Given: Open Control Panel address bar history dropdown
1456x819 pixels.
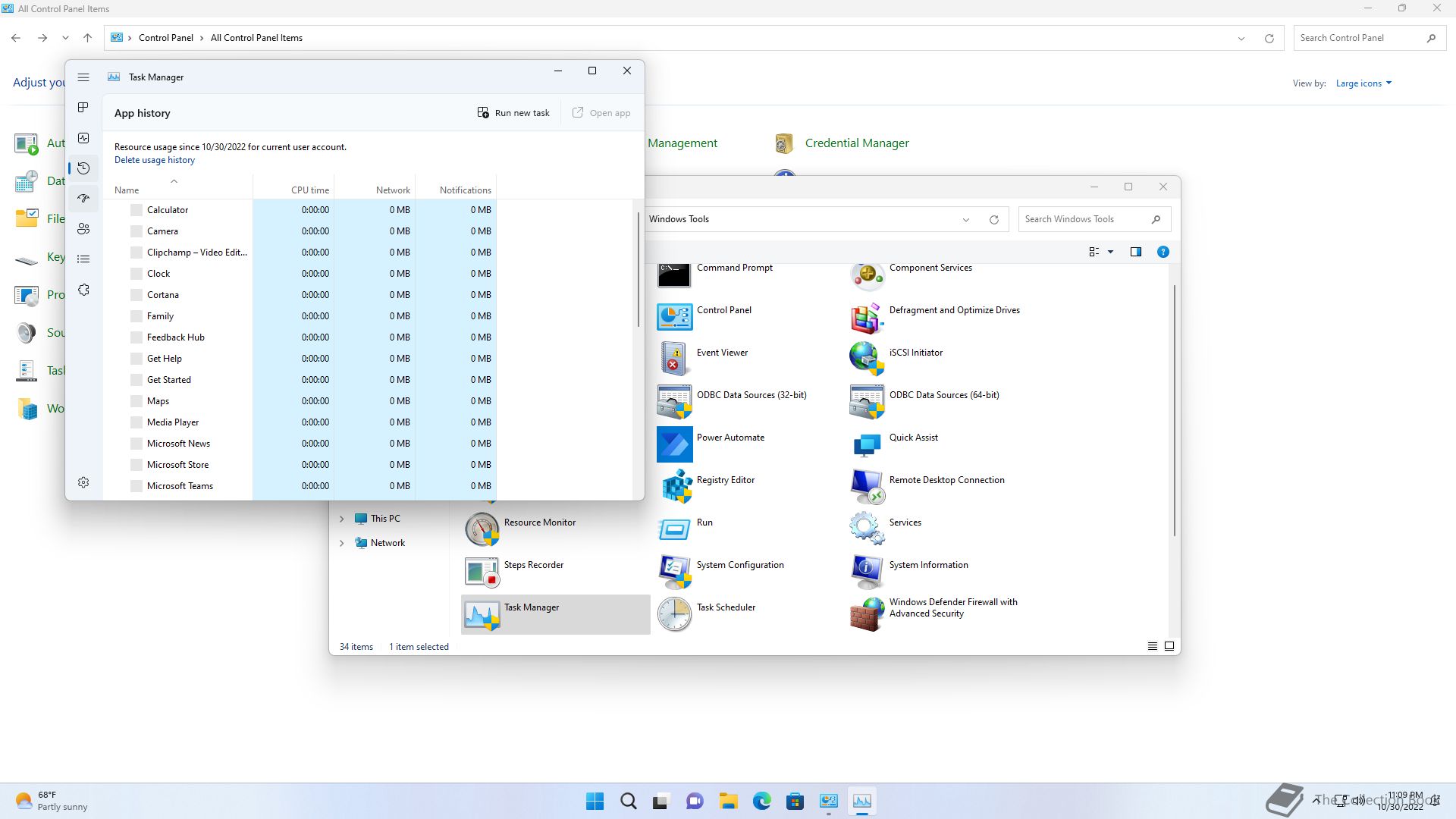Looking at the screenshot, I should click(1241, 38).
